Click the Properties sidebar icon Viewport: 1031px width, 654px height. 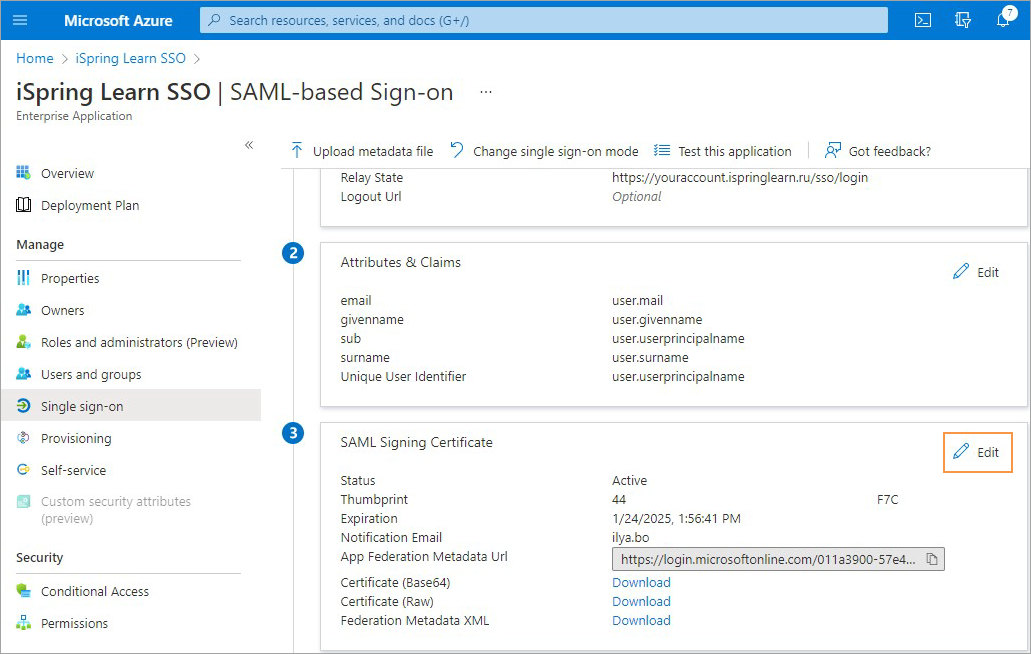coord(23,278)
